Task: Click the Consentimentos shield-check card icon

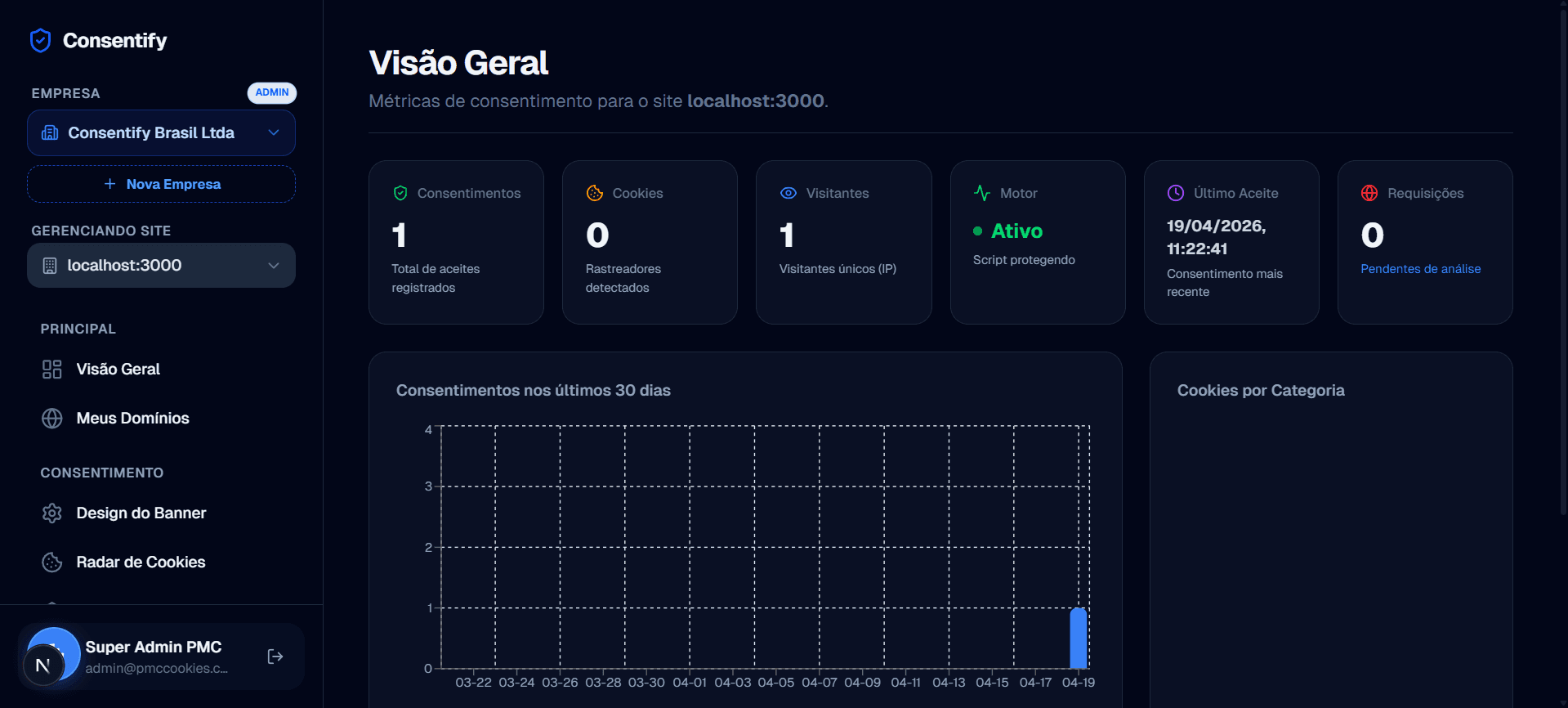Action: 400,193
